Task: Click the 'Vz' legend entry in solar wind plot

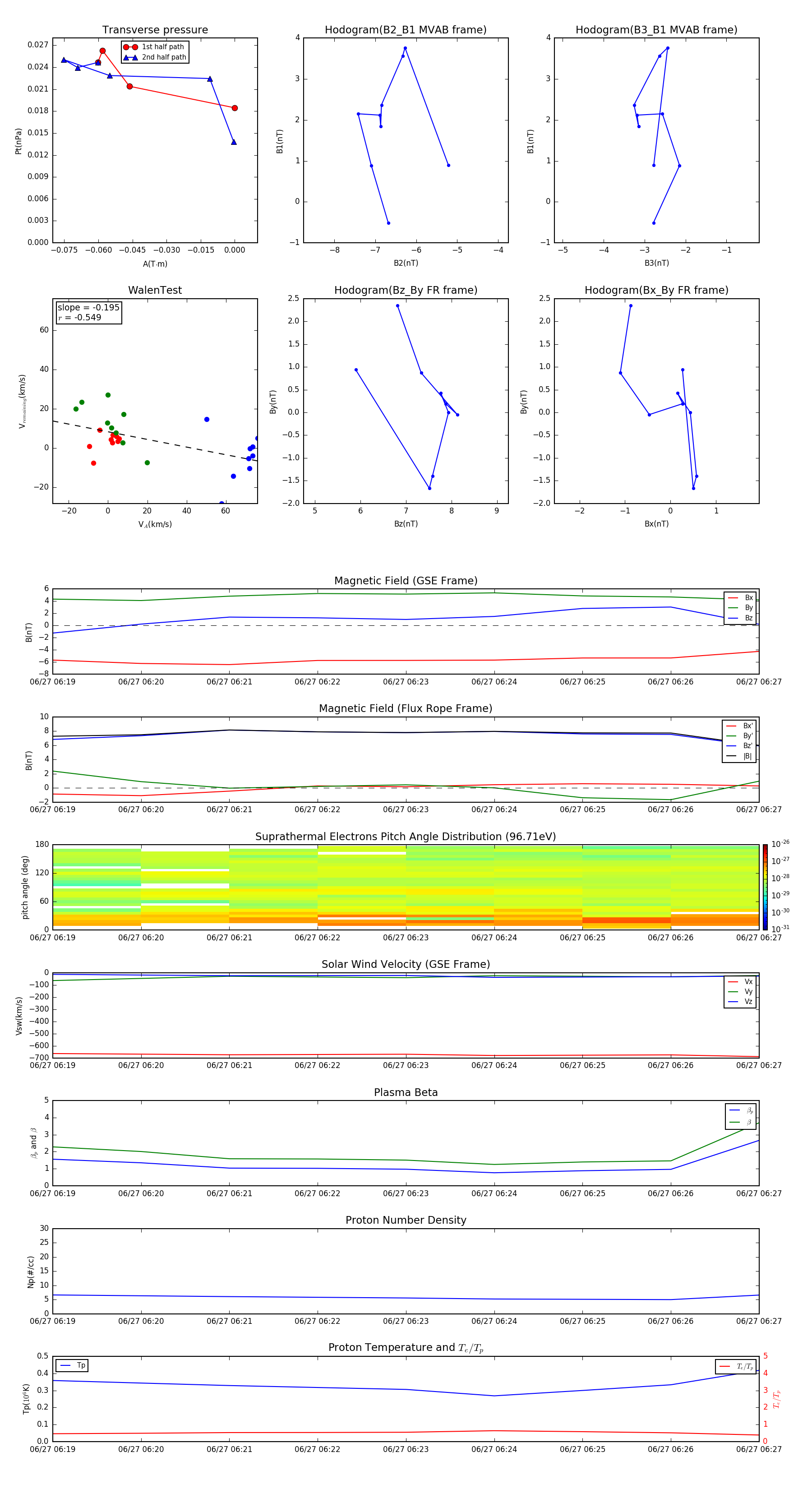Action: click(740, 1002)
